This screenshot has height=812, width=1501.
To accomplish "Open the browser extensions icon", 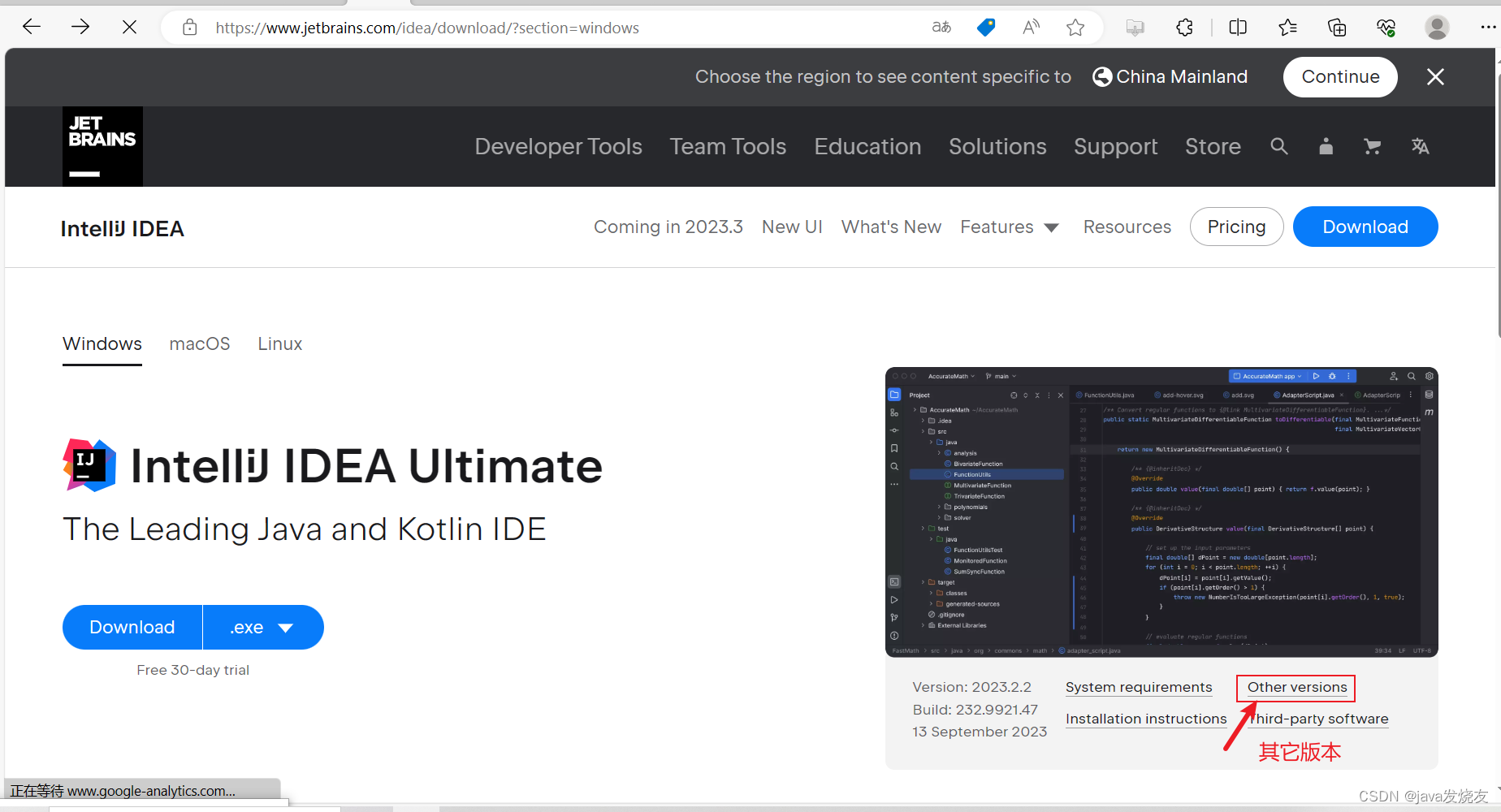I will (x=1184, y=28).
